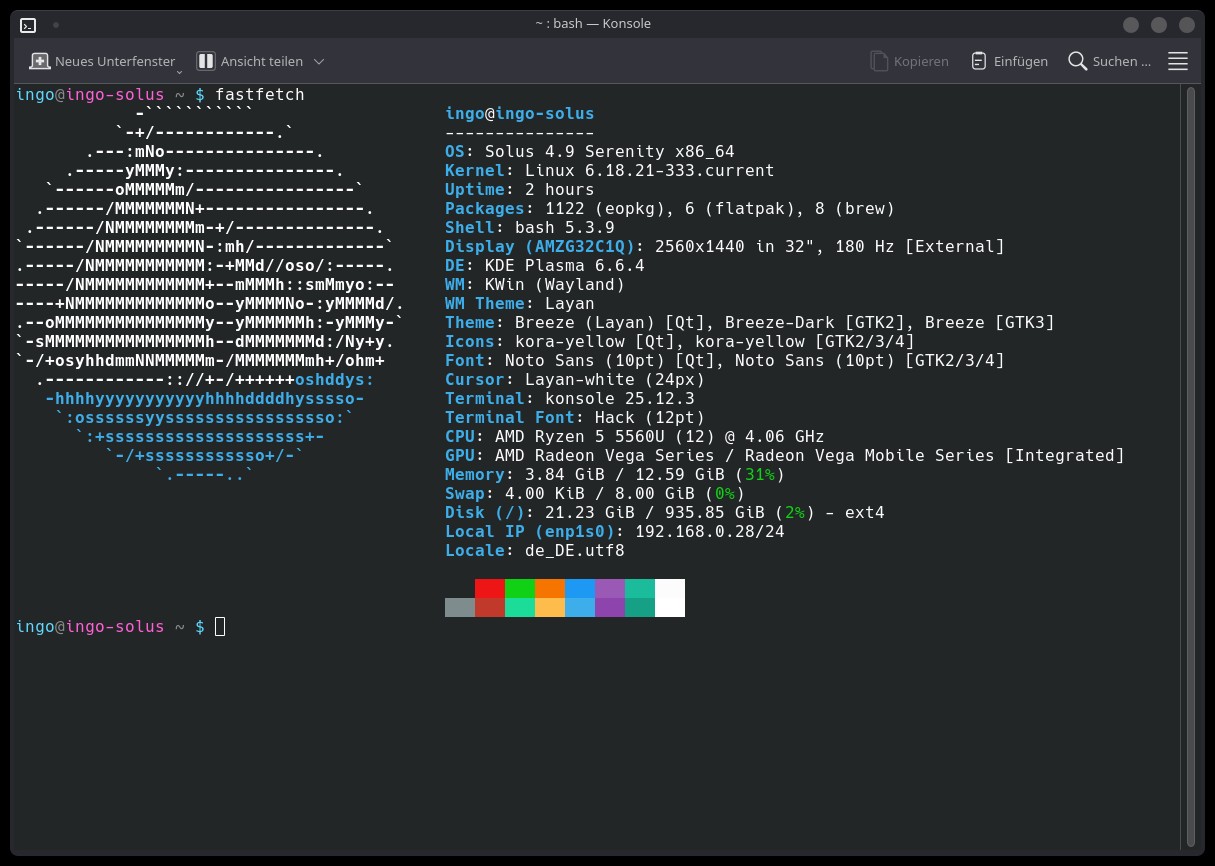Screen dimensions: 1215x866
Task: Click the 'Uptime: 2 hours' line
Action: (x=520, y=189)
